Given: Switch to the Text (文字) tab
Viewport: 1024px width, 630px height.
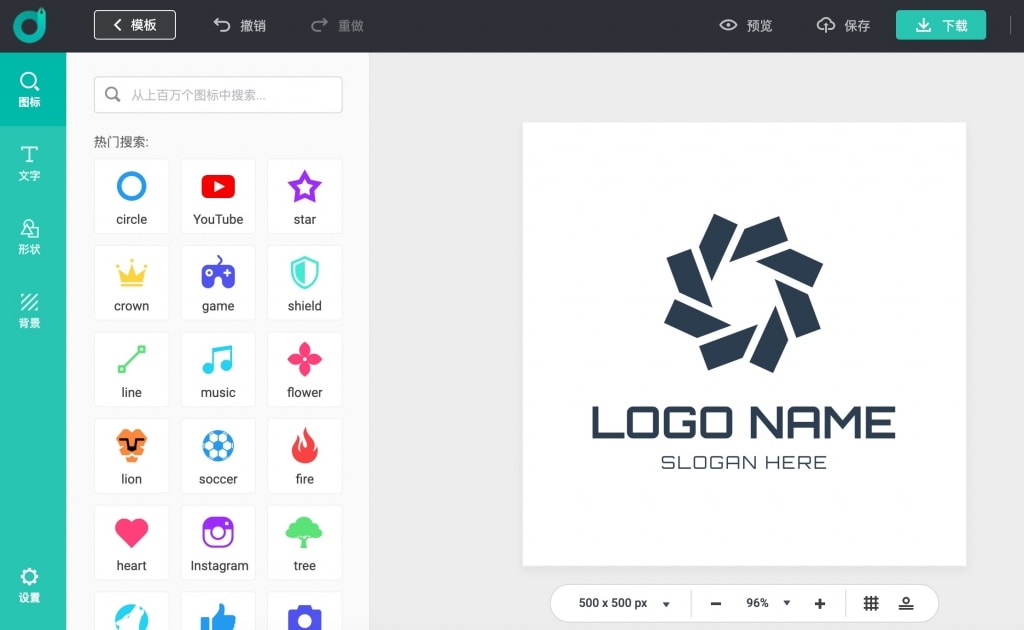Looking at the screenshot, I should click(30, 163).
